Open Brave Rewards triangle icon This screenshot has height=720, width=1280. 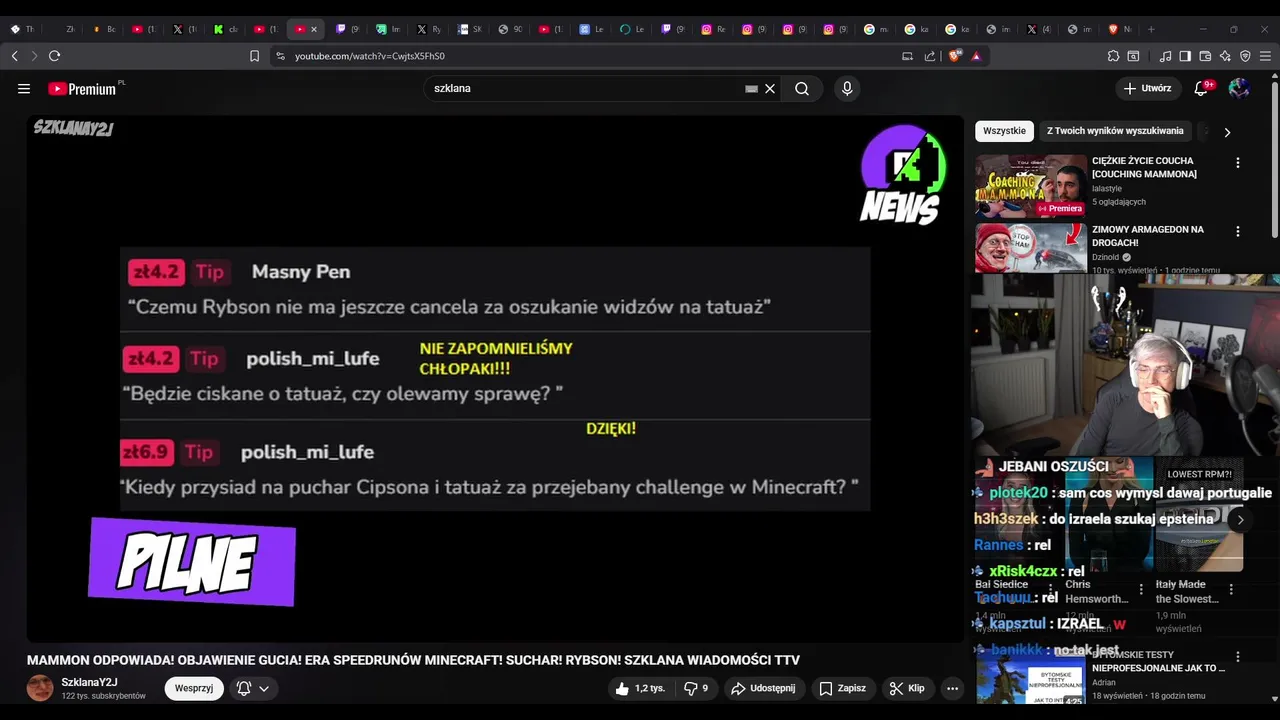coord(976,56)
